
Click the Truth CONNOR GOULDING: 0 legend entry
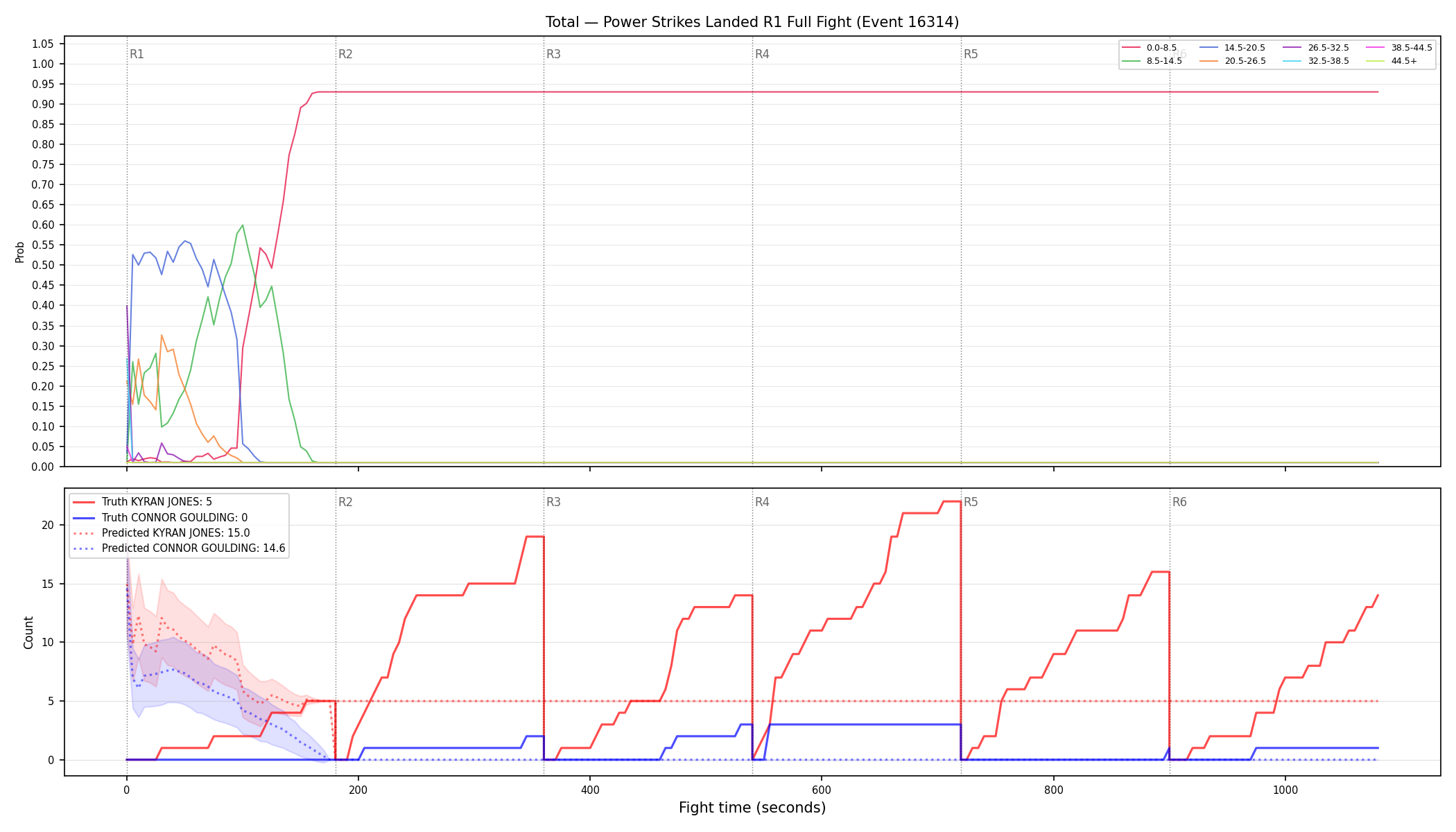160,518
